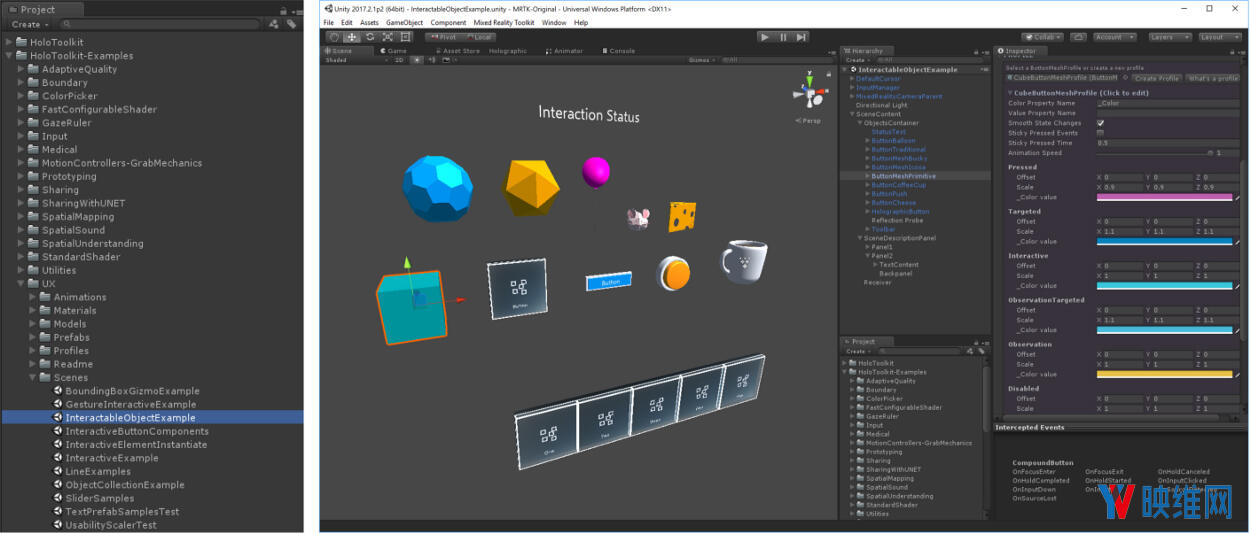The image size is (1250, 533).
Task: Activate the Scale tool in toolbar
Action: pyautogui.click(x=387, y=37)
